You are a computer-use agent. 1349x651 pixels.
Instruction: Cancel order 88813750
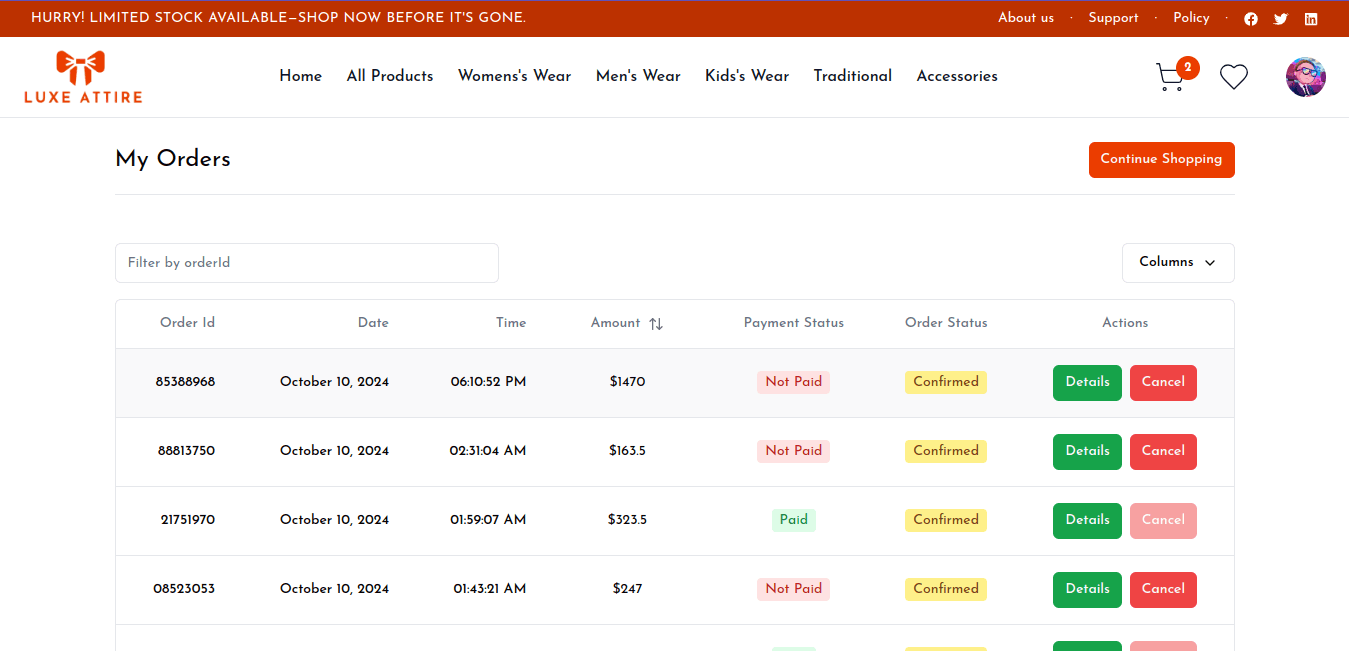1163,452
